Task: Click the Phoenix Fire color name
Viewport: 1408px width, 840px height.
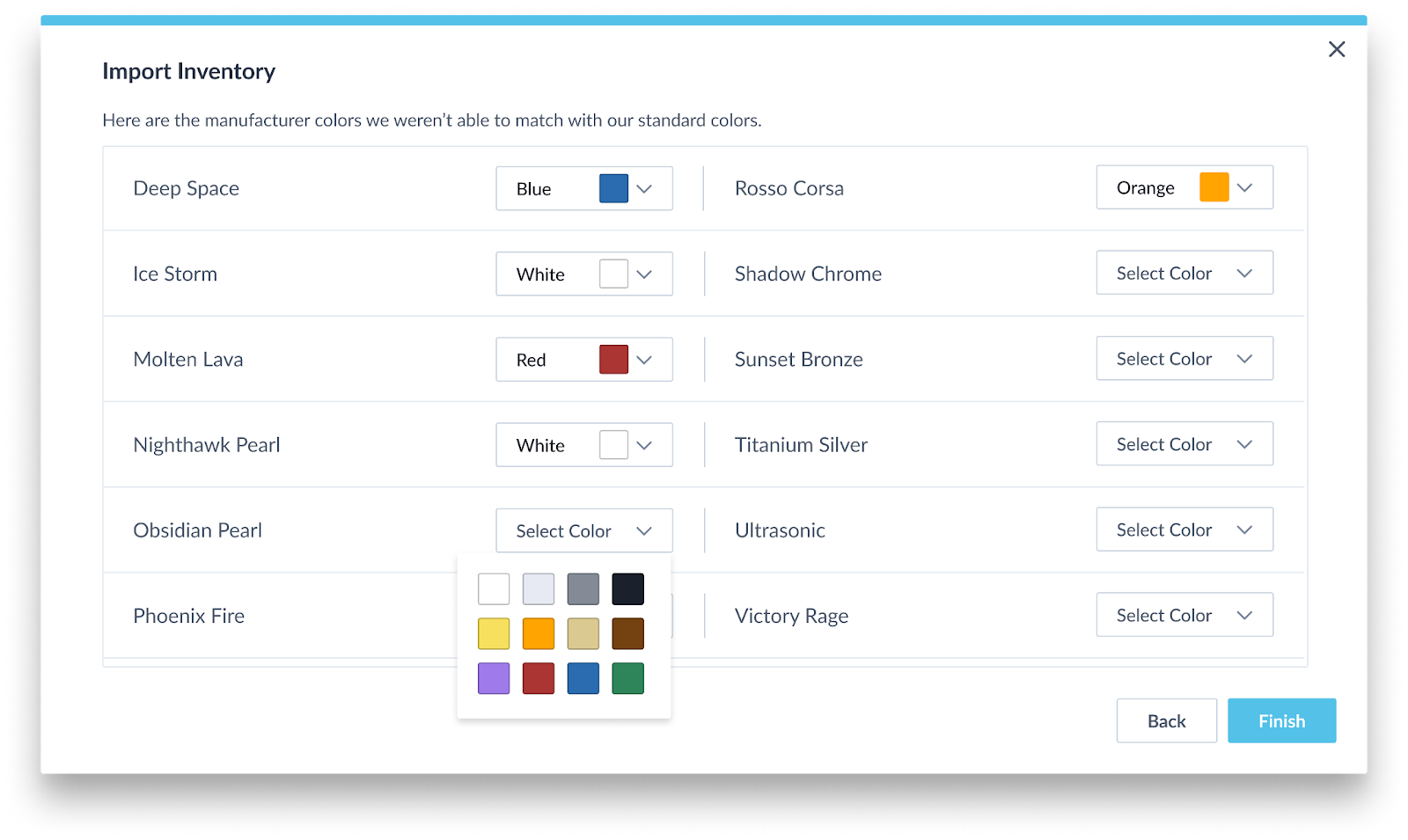Action: tap(189, 616)
